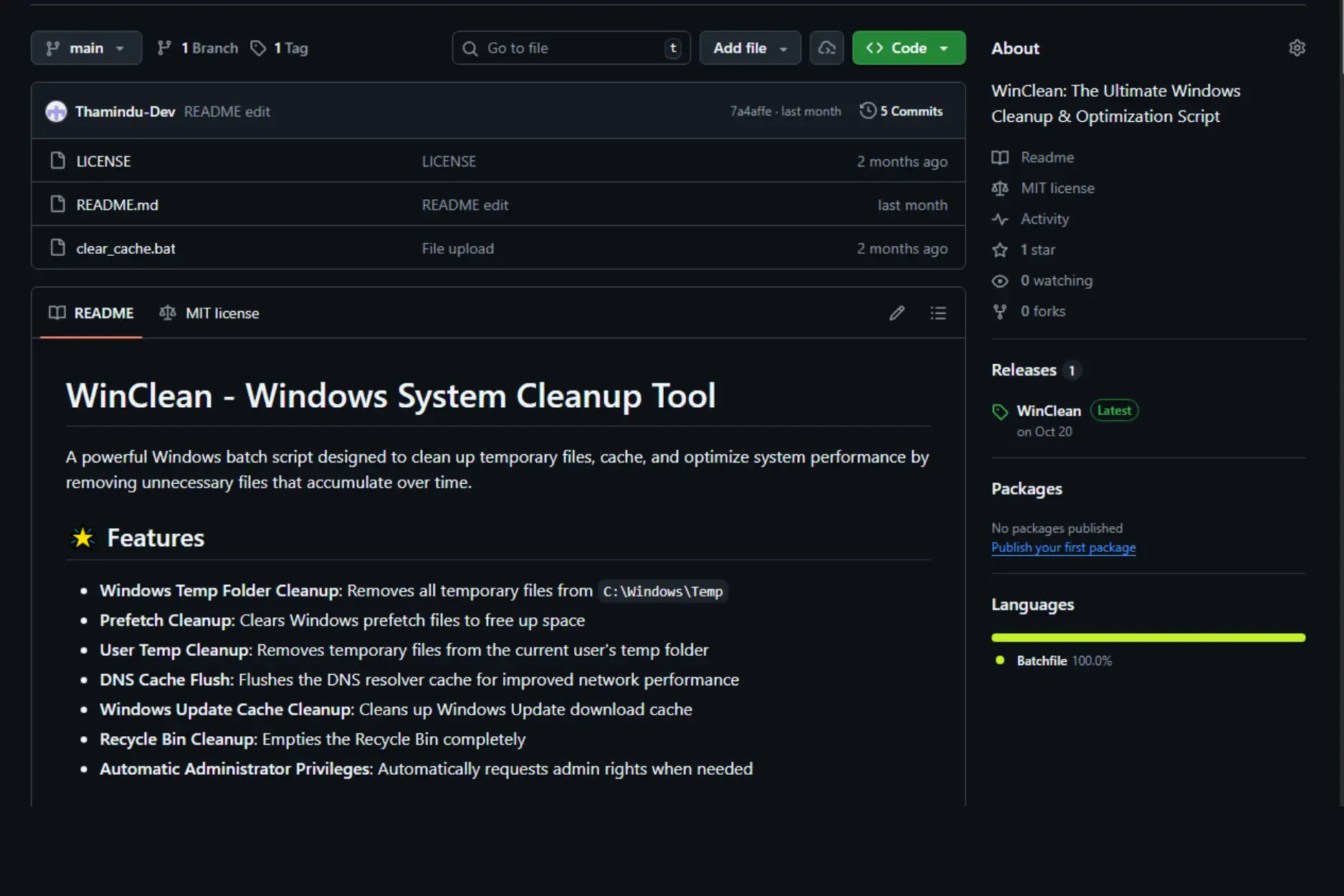The width and height of the screenshot is (1344, 896).
Task: Open the Code dropdown menu
Action: pos(908,47)
